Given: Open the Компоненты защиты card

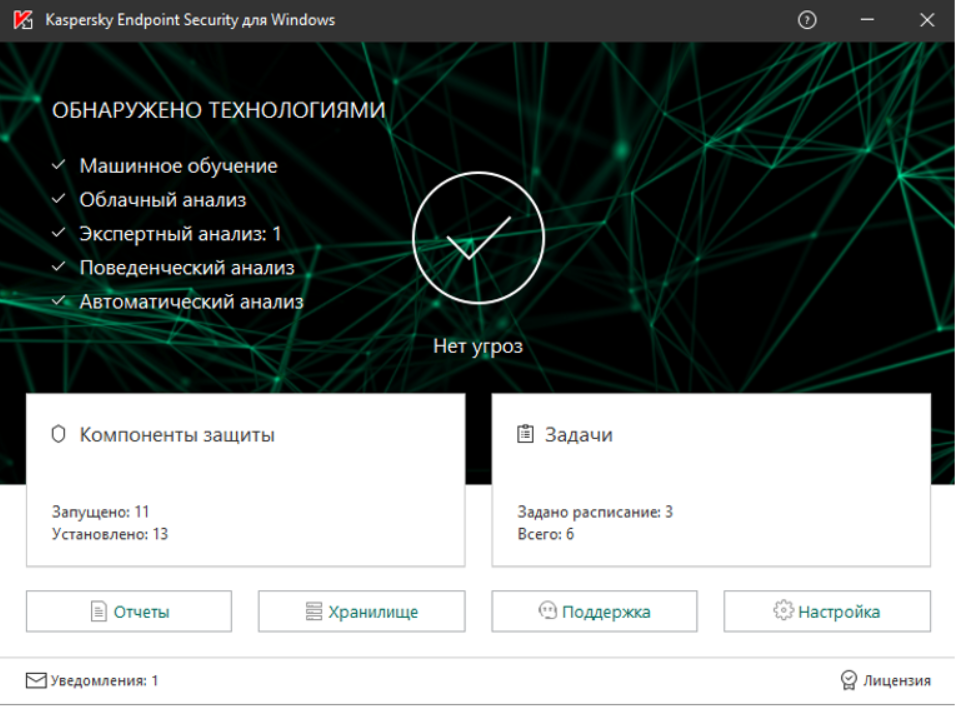Looking at the screenshot, I should coord(246,480).
